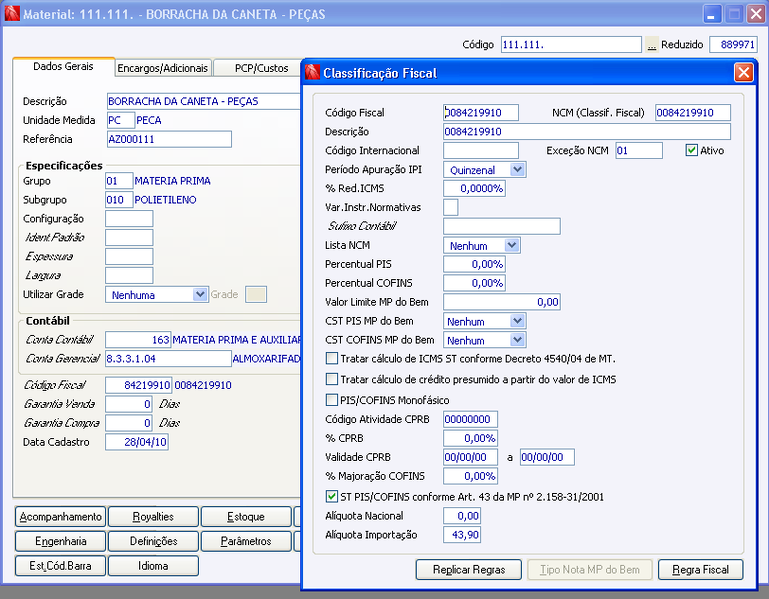
Task: Click the Referência field AZ000111
Action: [169, 139]
